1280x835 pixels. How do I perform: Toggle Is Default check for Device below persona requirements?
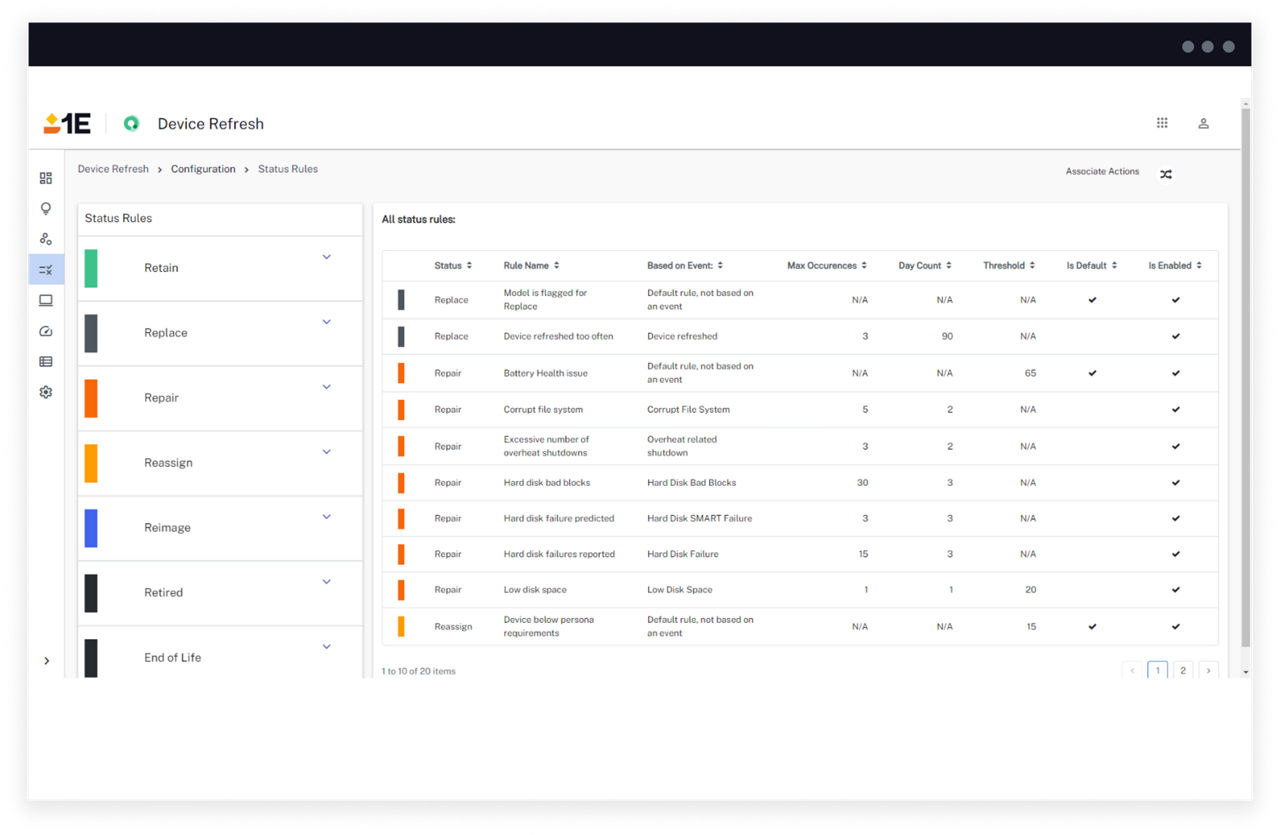(1092, 627)
